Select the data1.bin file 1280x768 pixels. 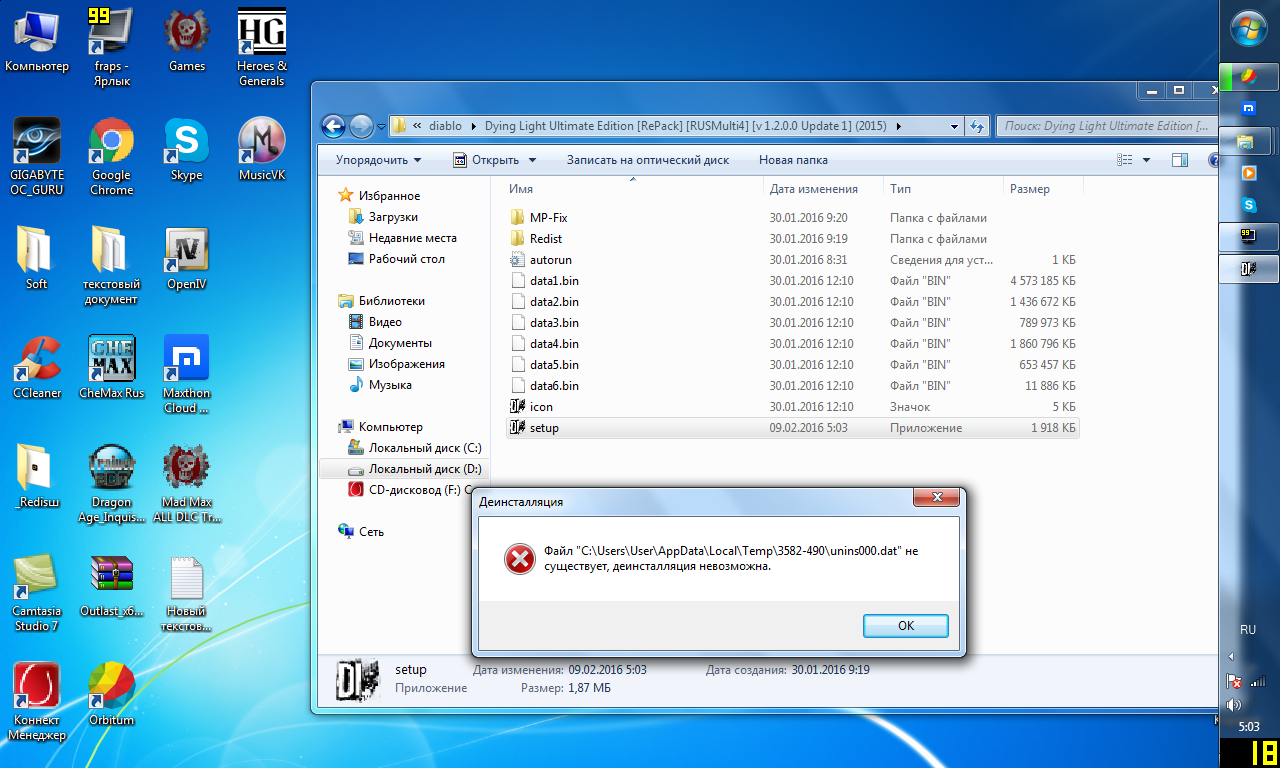[x=554, y=281]
